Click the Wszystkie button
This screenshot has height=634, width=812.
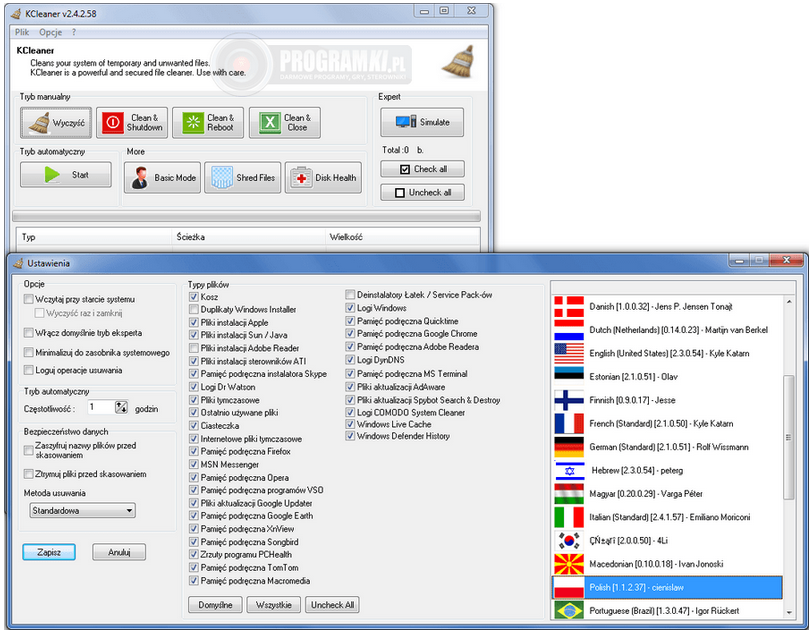[274, 605]
